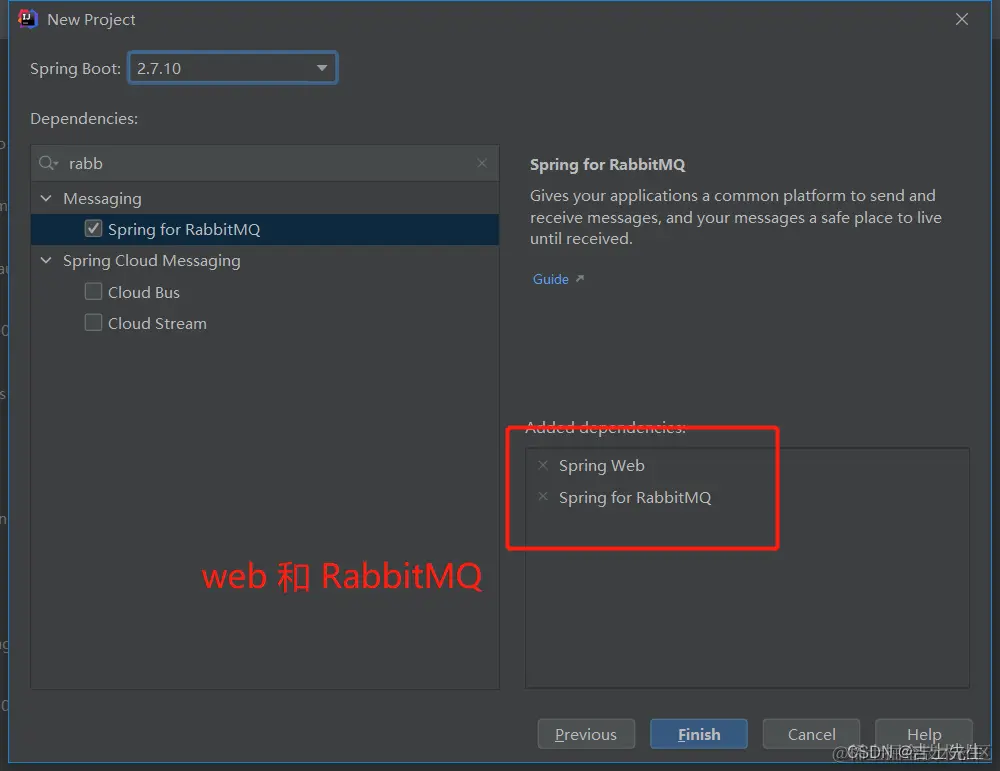Select the Spring Cloud Messaging label

coord(152,261)
